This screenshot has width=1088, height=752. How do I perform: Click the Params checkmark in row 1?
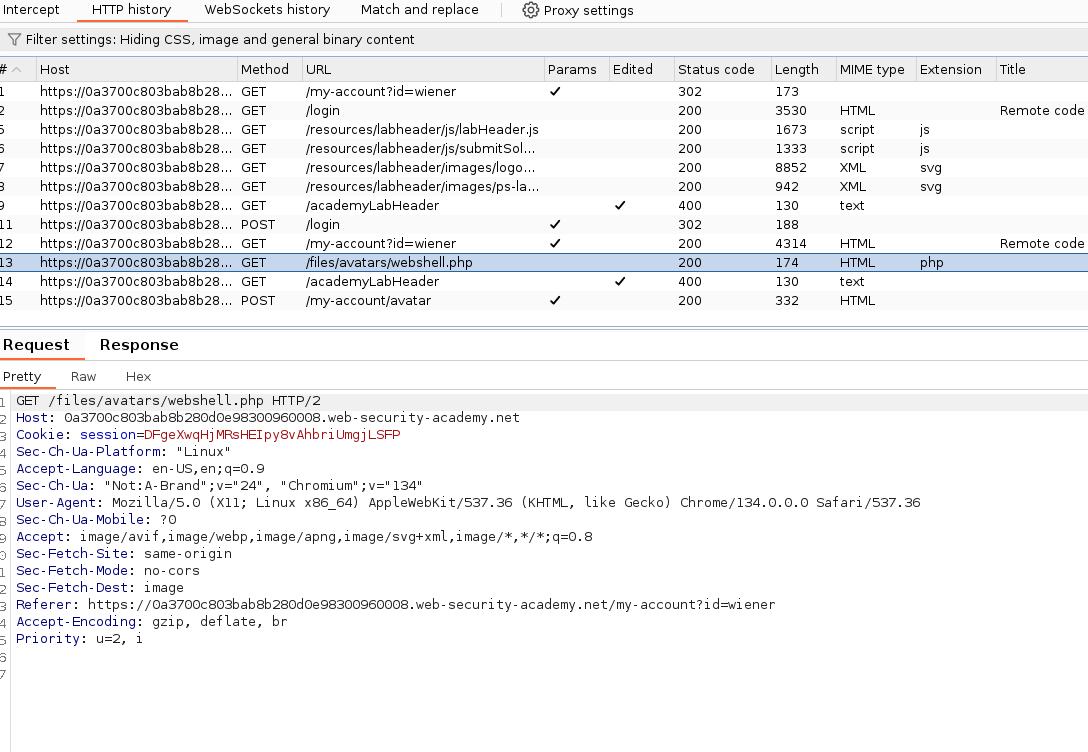555,92
